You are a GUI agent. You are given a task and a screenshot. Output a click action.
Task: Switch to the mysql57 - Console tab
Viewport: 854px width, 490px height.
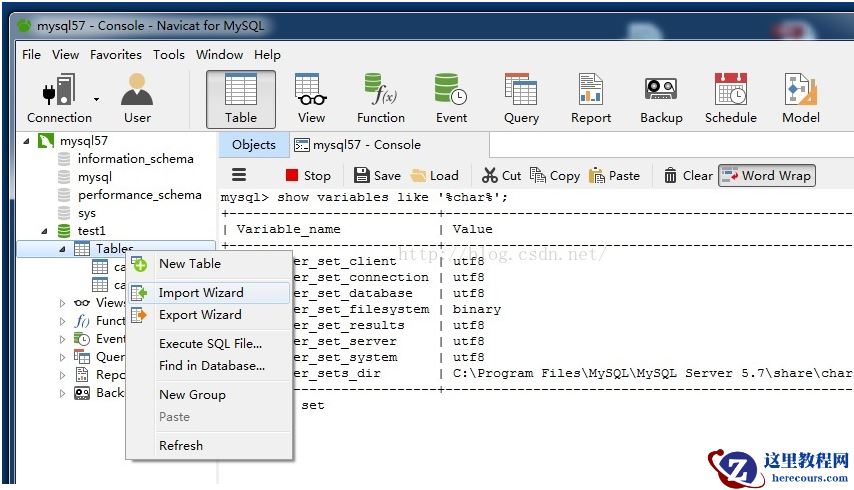(x=357, y=145)
